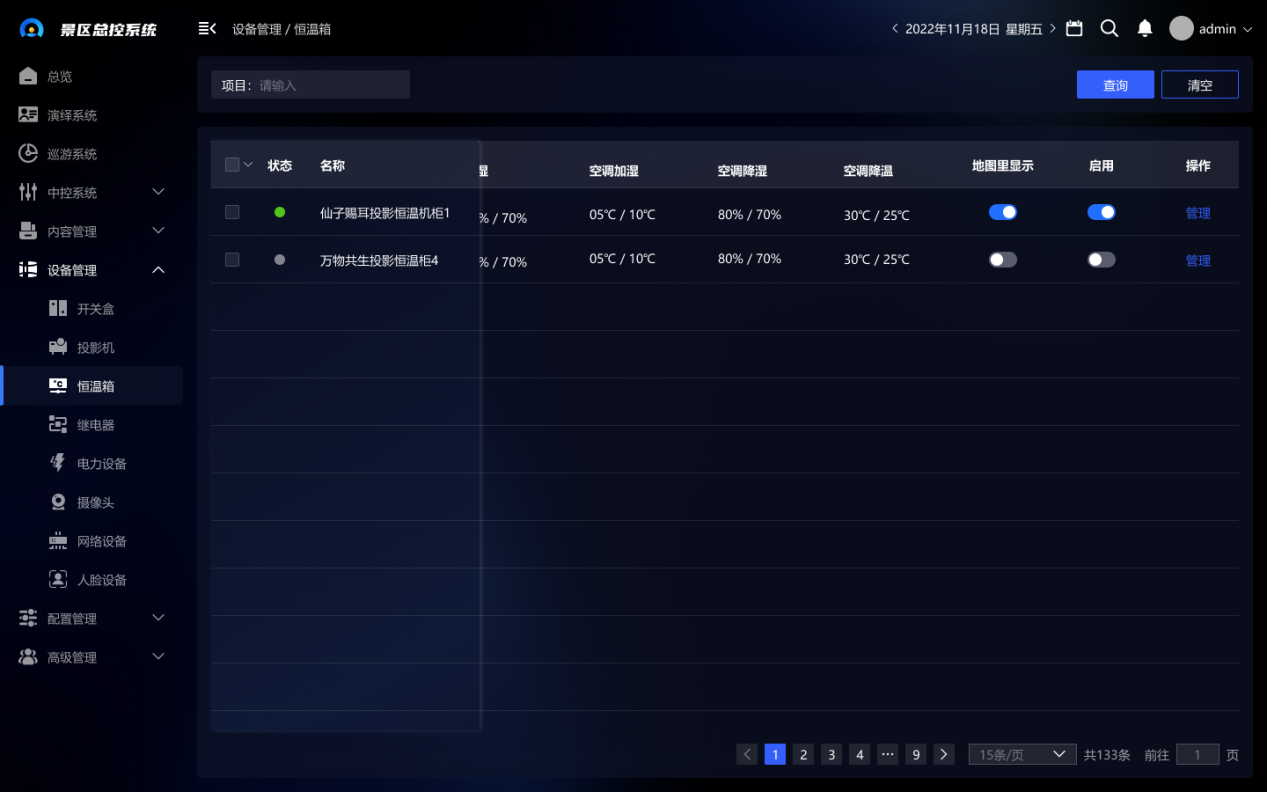Go to 总览 in the sidebar

[60, 77]
